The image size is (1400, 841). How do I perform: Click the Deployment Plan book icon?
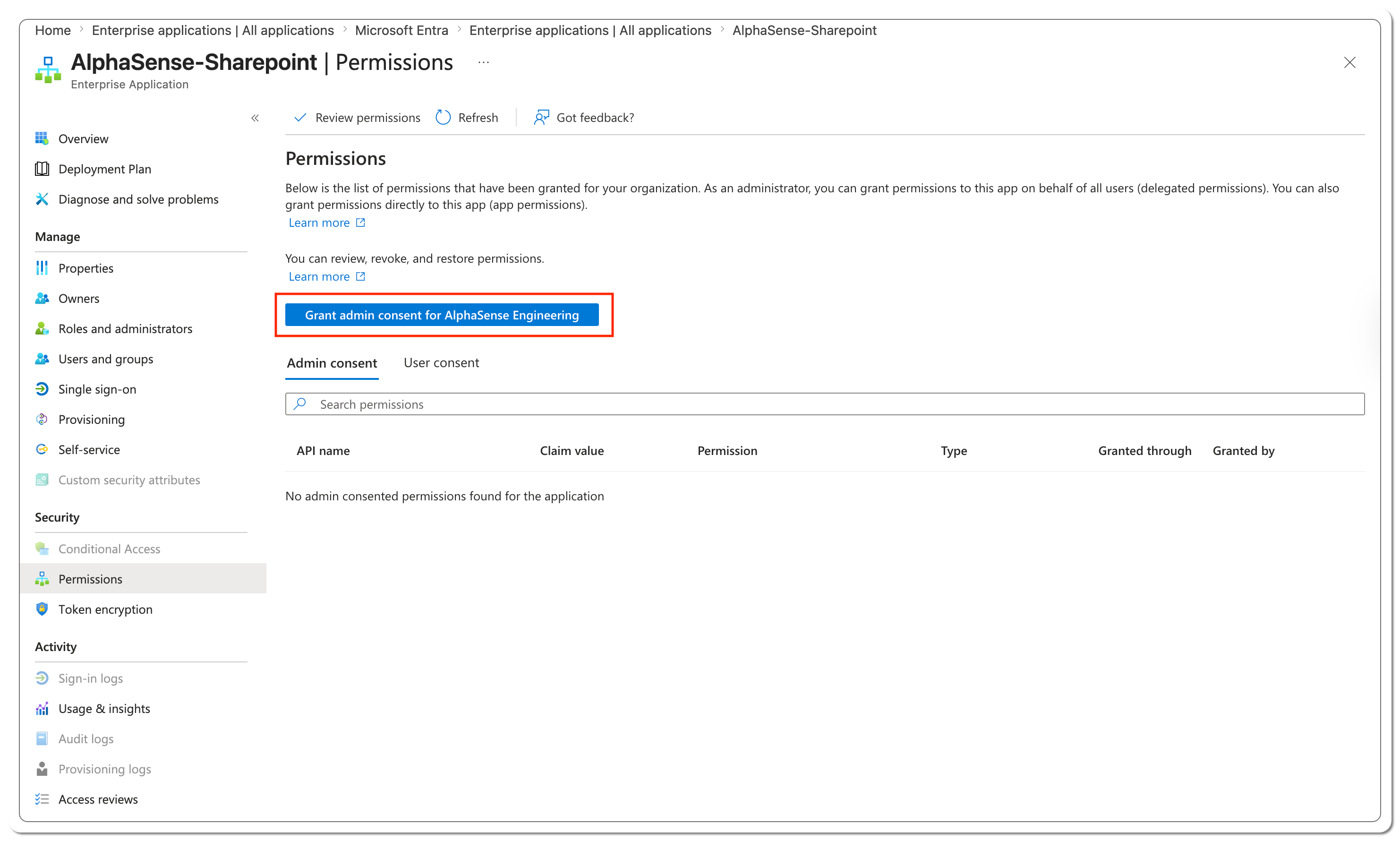[42, 169]
